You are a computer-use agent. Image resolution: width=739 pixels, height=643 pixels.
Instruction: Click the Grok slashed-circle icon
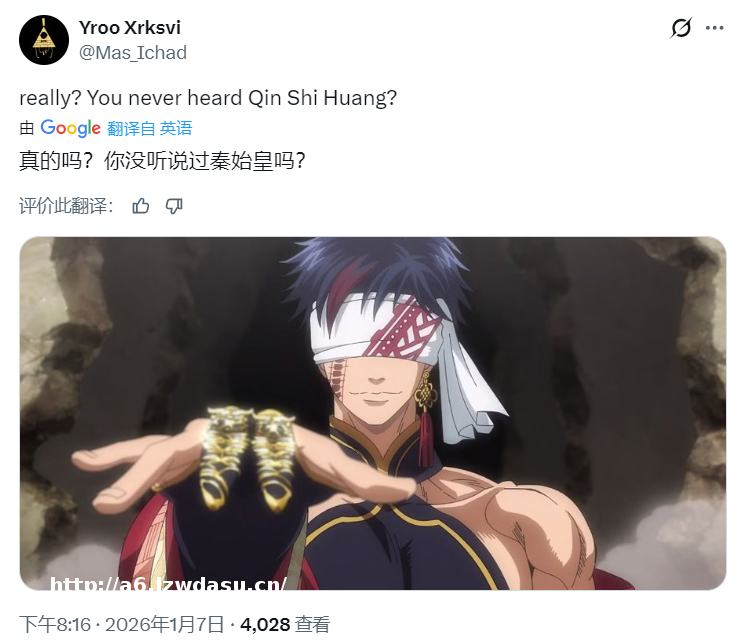(x=681, y=28)
